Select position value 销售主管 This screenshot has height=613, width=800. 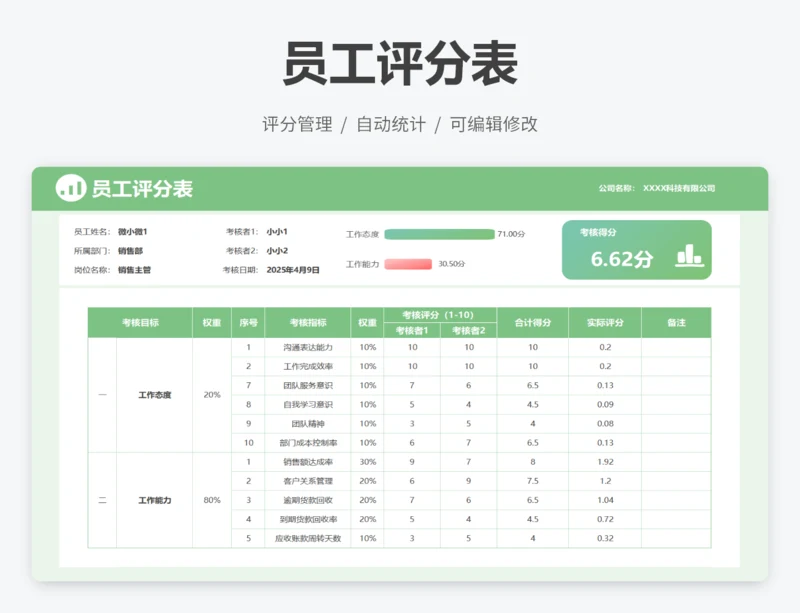[x=135, y=270]
